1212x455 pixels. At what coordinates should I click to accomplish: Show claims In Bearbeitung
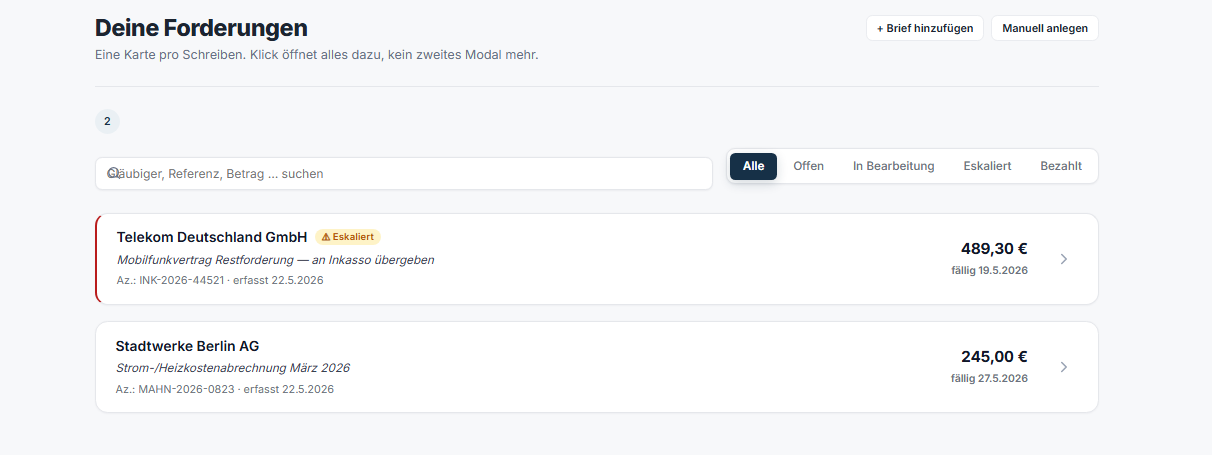pos(894,166)
